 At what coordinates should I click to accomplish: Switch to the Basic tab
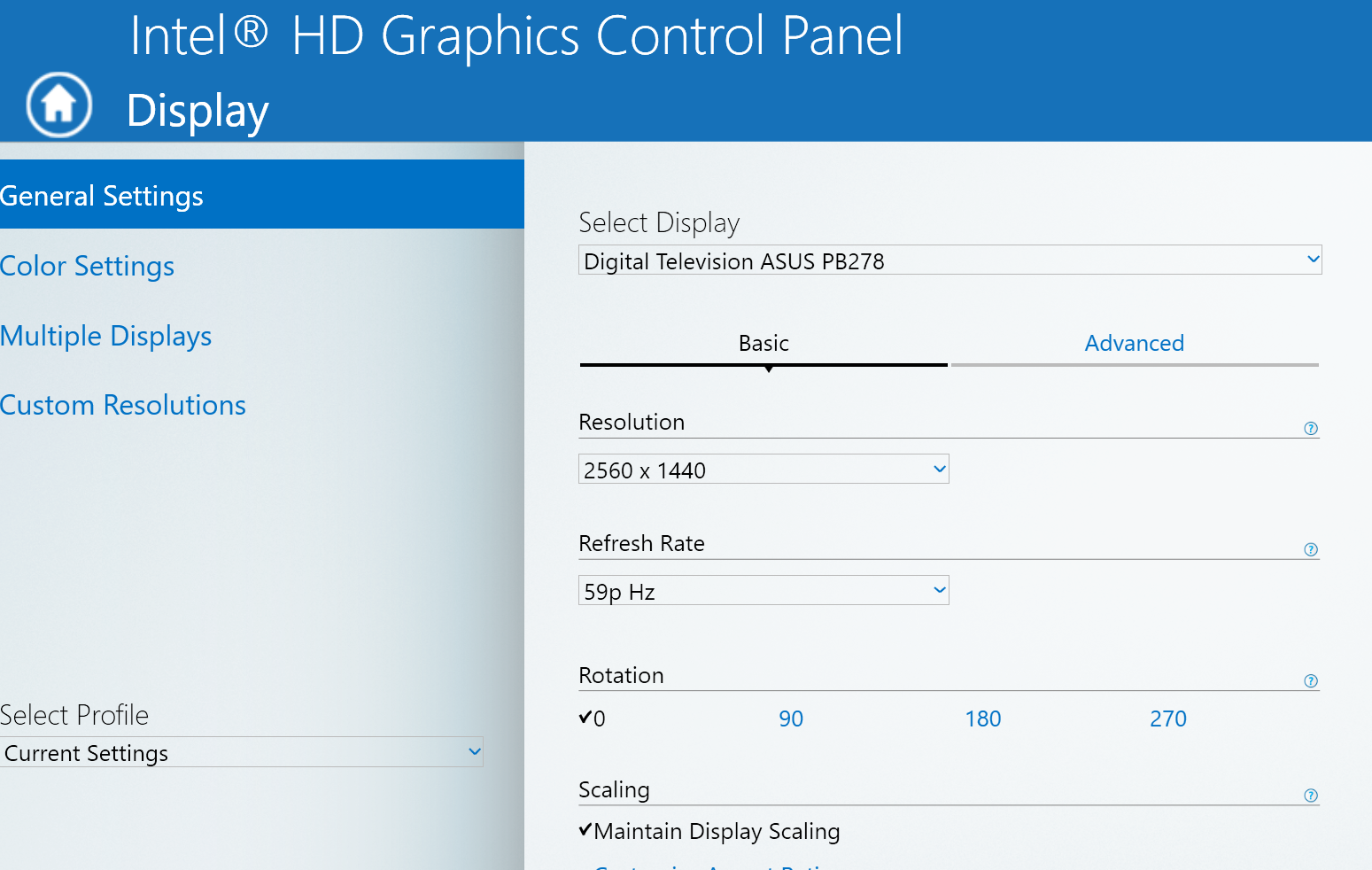[764, 344]
